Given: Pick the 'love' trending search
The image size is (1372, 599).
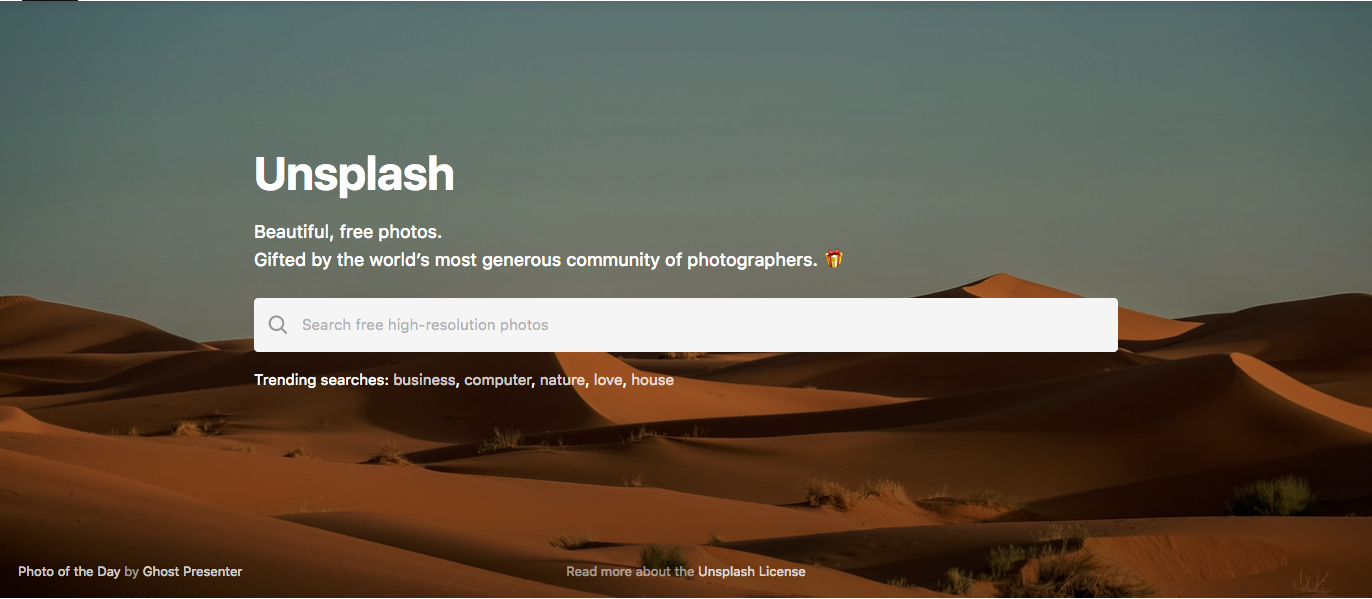Looking at the screenshot, I should 608,380.
